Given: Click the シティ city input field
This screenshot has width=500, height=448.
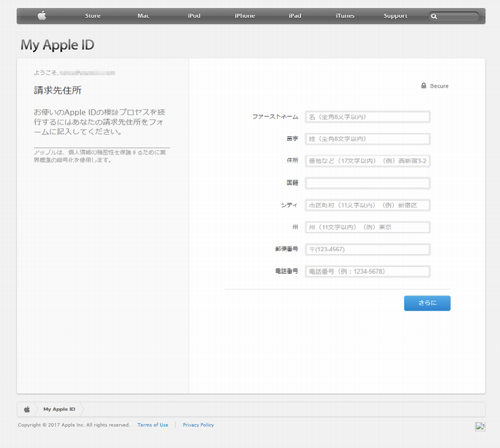Looking at the screenshot, I should (x=368, y=205).
